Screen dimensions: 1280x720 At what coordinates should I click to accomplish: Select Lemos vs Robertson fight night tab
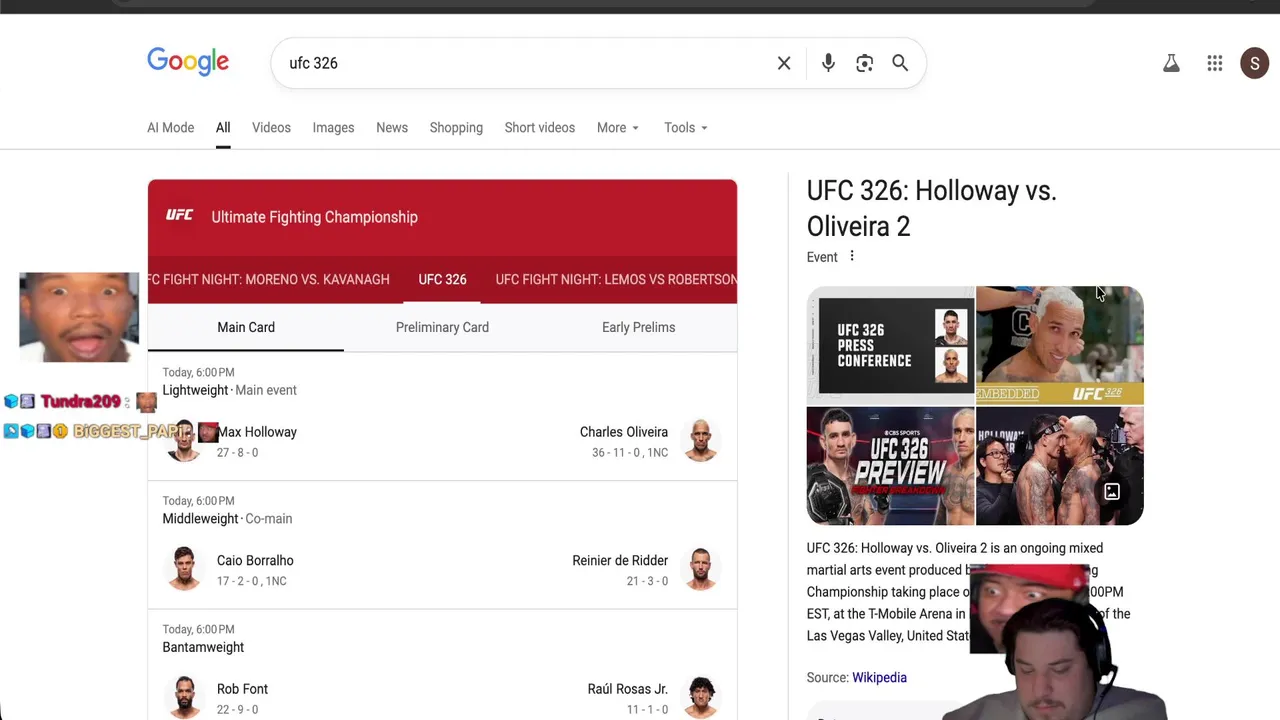click(616, 279)
